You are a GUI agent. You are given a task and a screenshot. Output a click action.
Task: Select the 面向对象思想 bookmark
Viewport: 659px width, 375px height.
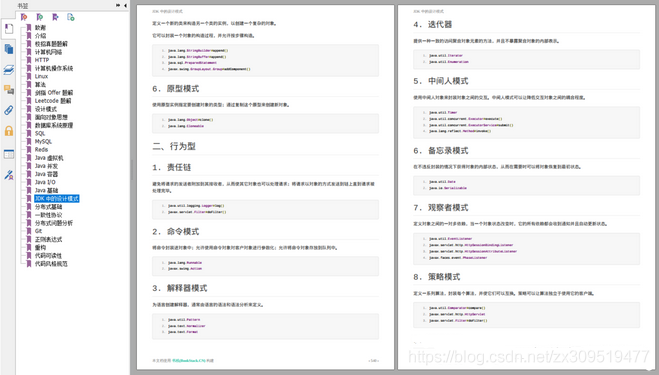pyautogui.click(x=51, y=117)
